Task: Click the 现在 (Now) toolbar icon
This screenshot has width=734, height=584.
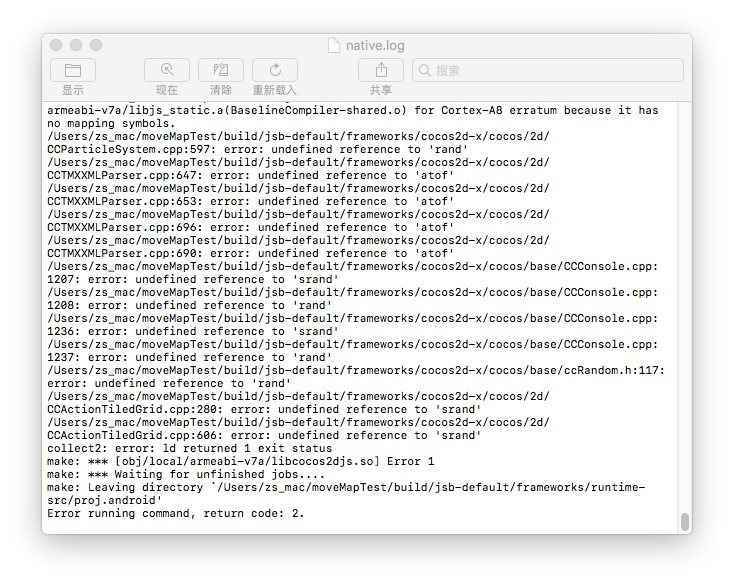Action: (167, 70)
